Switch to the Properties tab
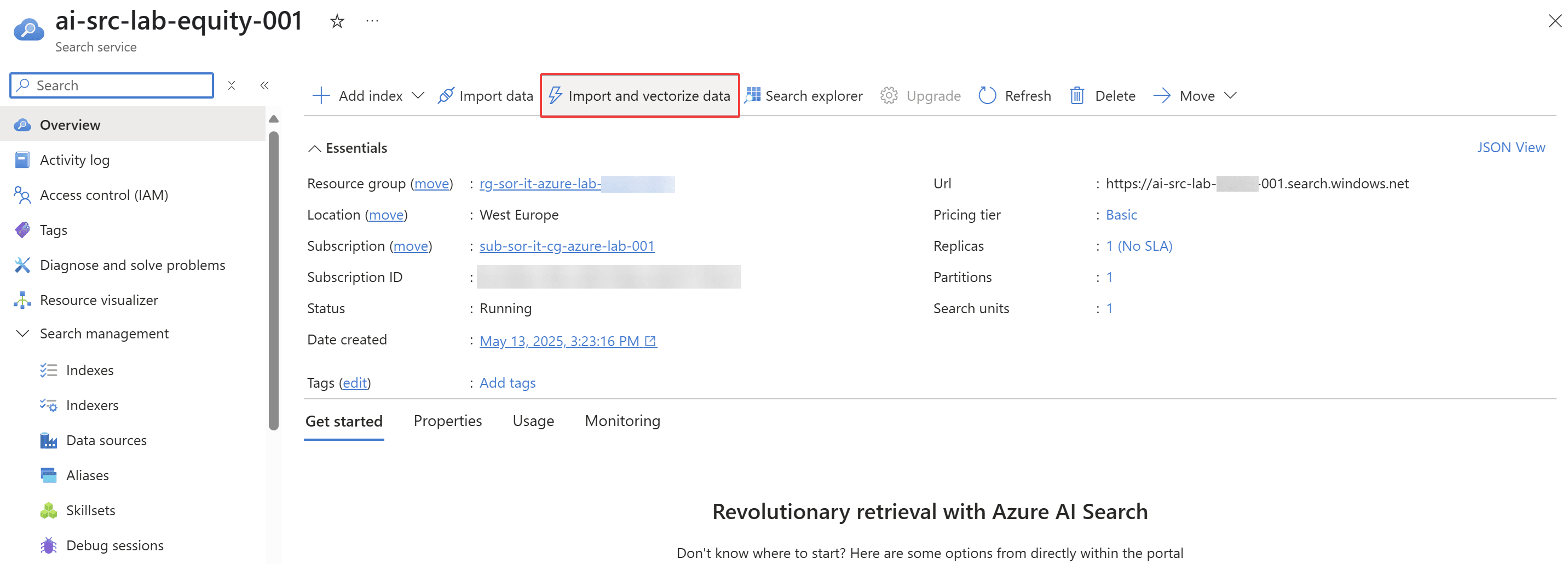The image size is (1568, 564). tap(447, 421)
